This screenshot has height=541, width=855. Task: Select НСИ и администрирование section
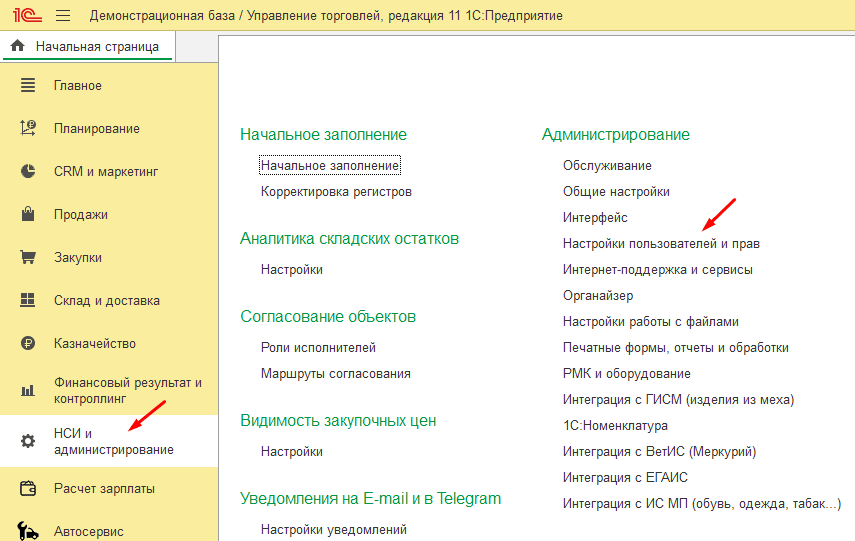tap(109, 441)
